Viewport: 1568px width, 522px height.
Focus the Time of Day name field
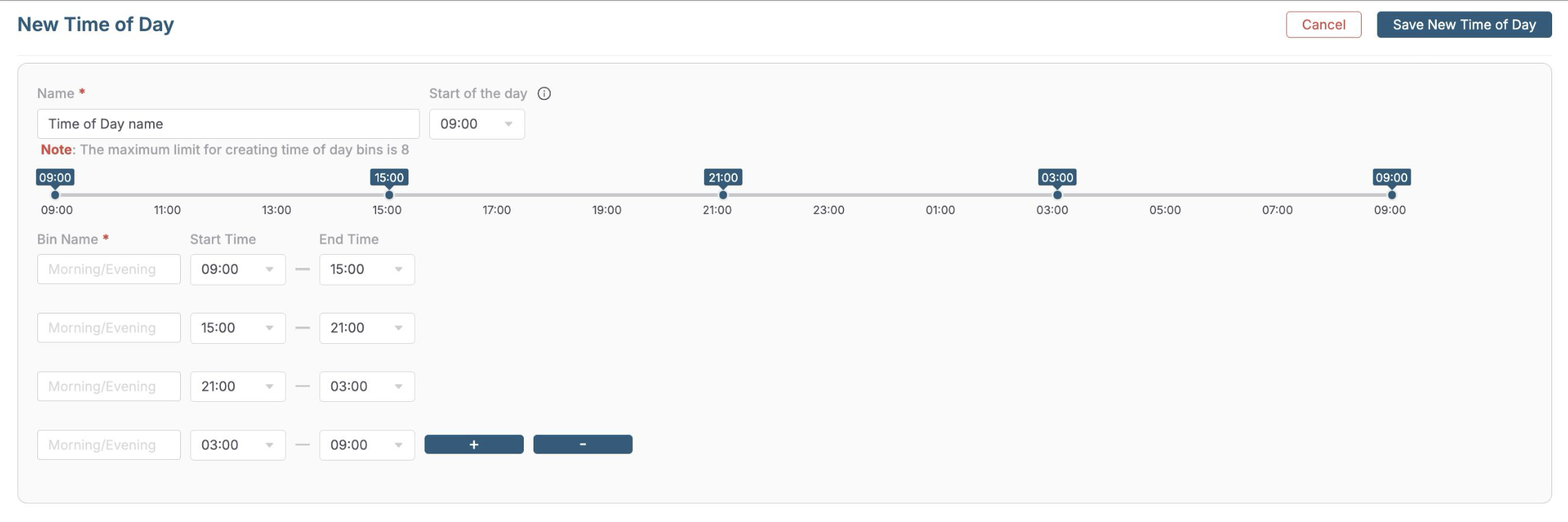pos(228,124)
